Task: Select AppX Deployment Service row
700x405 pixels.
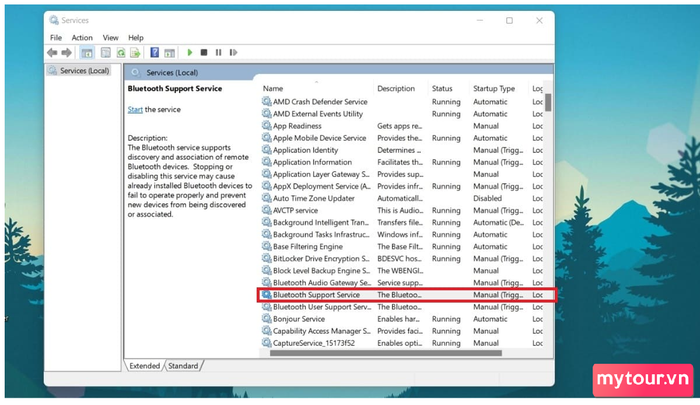Action: (402, 186)
